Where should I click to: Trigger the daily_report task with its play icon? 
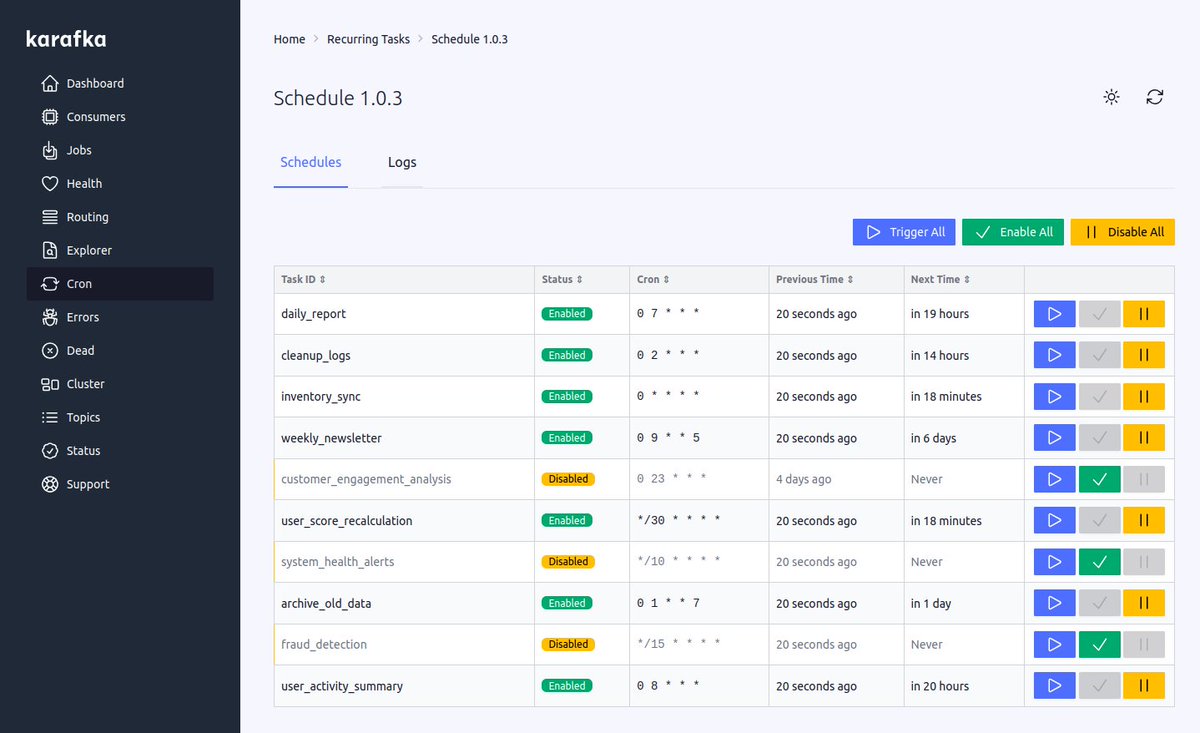click(x=1054, y=313)
